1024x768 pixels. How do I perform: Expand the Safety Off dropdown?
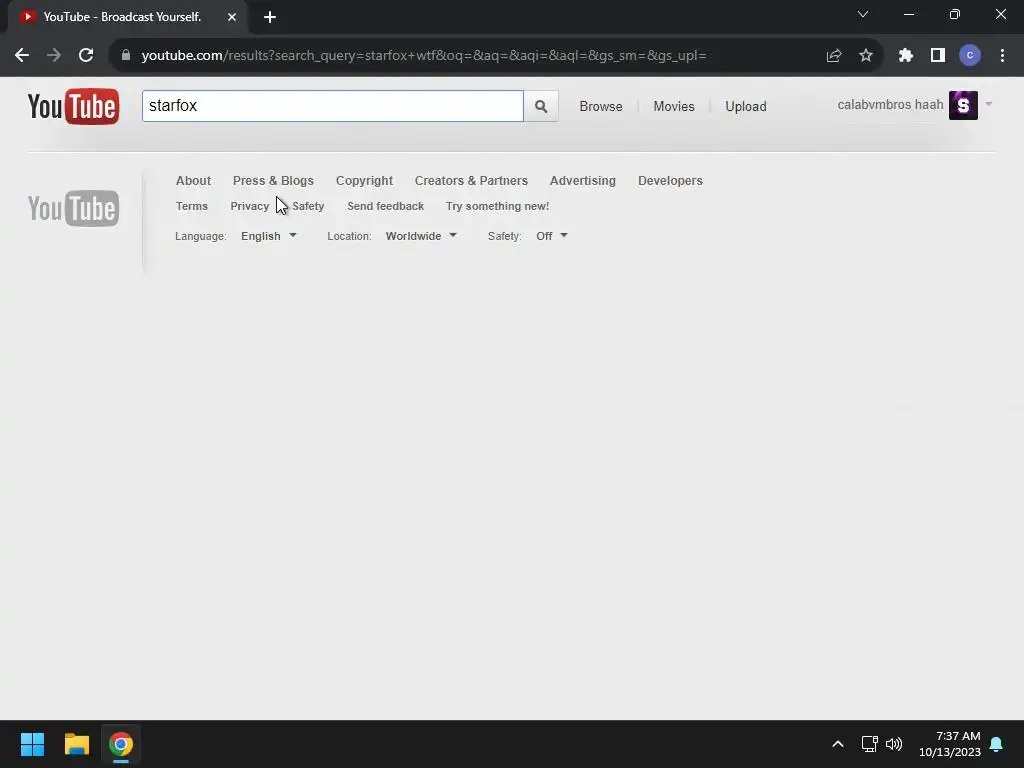(x=551, y=236)
